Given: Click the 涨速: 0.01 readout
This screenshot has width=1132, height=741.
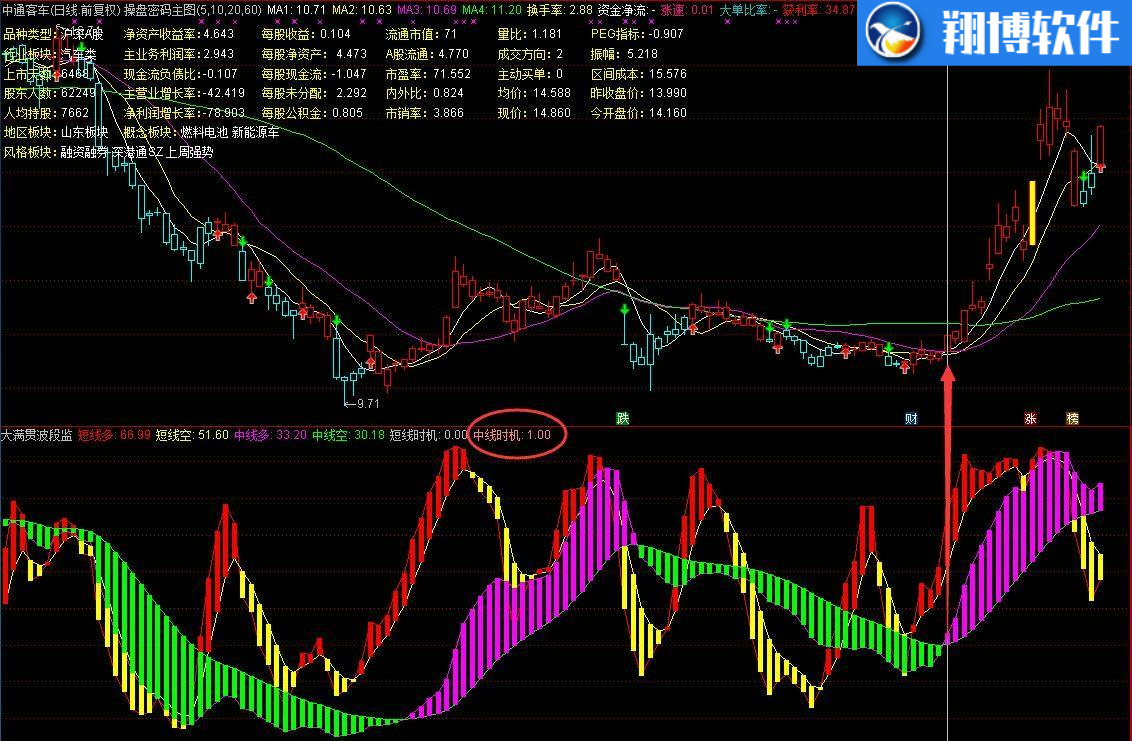Looking at the screenshot, I should [x=687, y=10].
